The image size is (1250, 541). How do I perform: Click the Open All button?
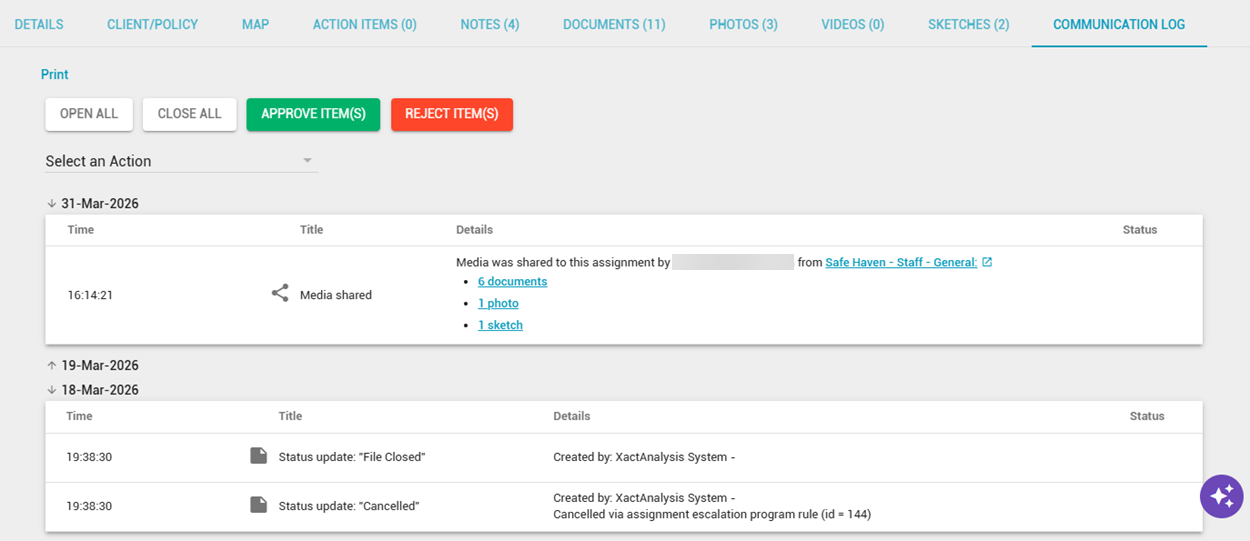(x=89, y=114)
